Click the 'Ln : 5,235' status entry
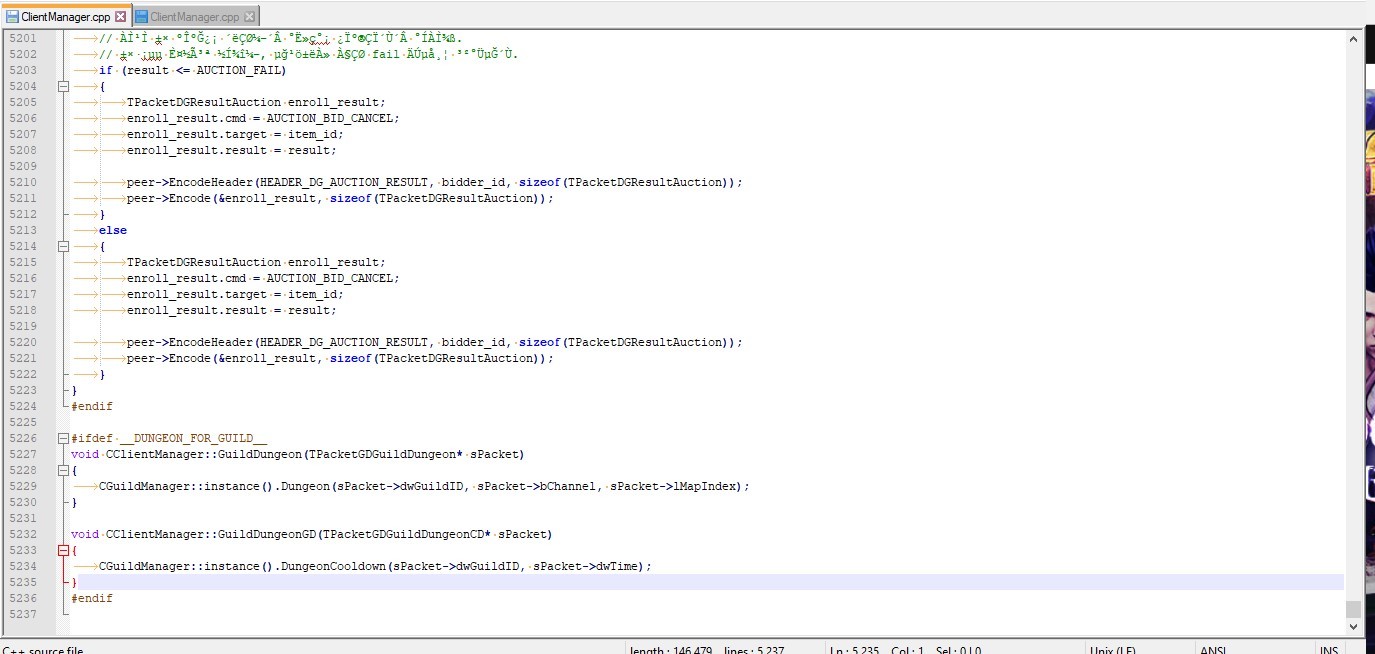 pos(854,650)
